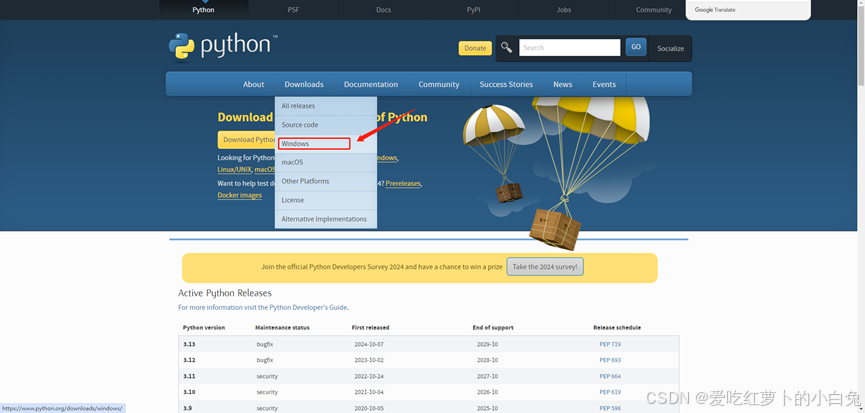865x413 pixels.
Task: Click version 3.10 in releases table
Action: point(189,392)
